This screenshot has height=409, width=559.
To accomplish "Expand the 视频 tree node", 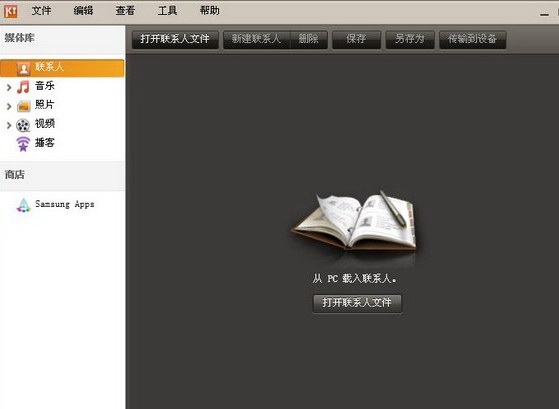I will pyautogui.click(x=9, y=125).
